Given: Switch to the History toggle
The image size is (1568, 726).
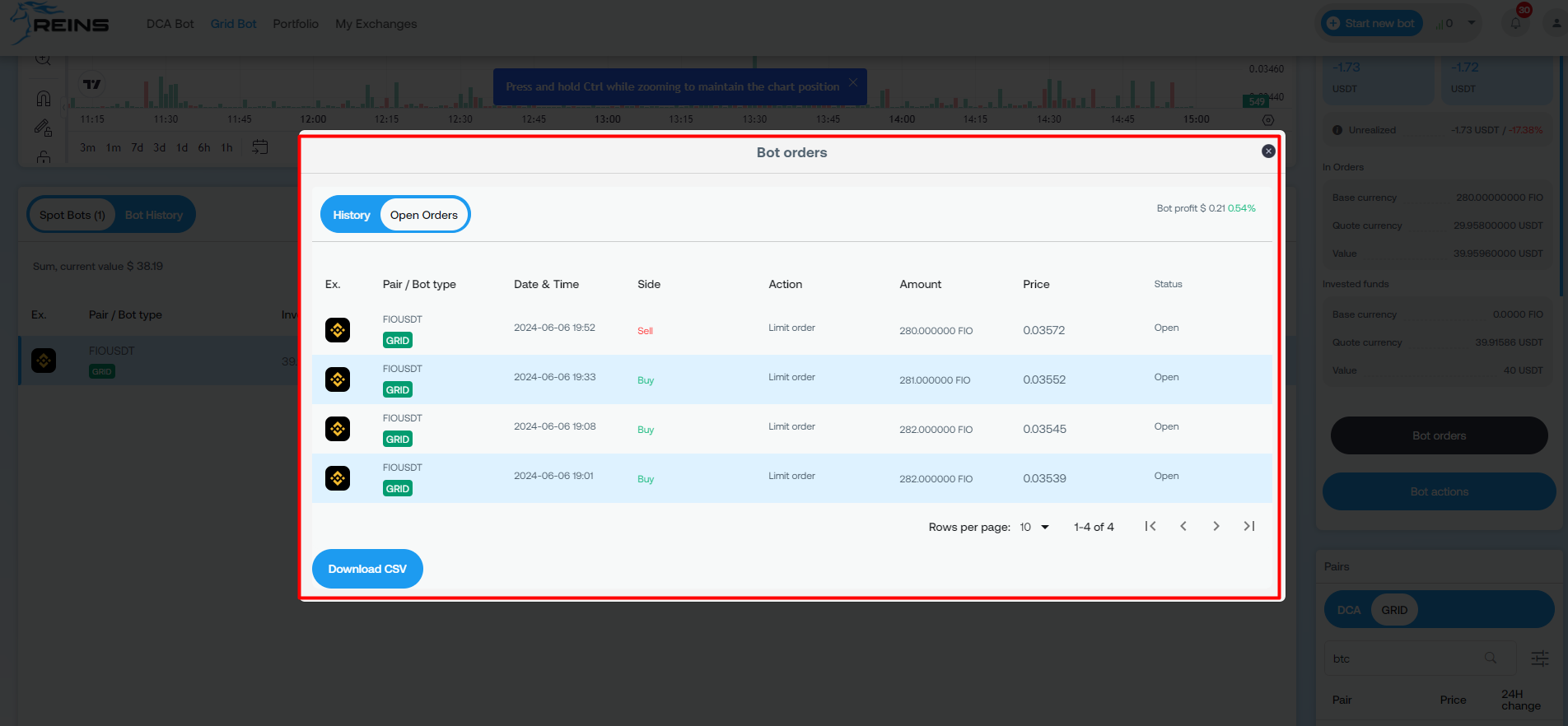Looking at the screenshot, I should pyautogui.click(x=352, y=215).
